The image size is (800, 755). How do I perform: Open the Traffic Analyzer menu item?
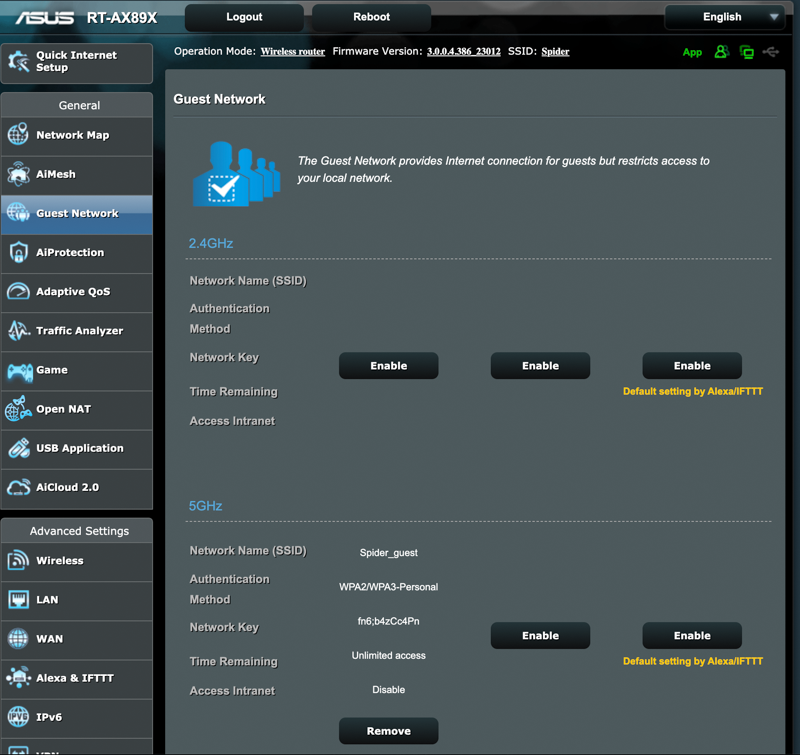tap(77, 331)
